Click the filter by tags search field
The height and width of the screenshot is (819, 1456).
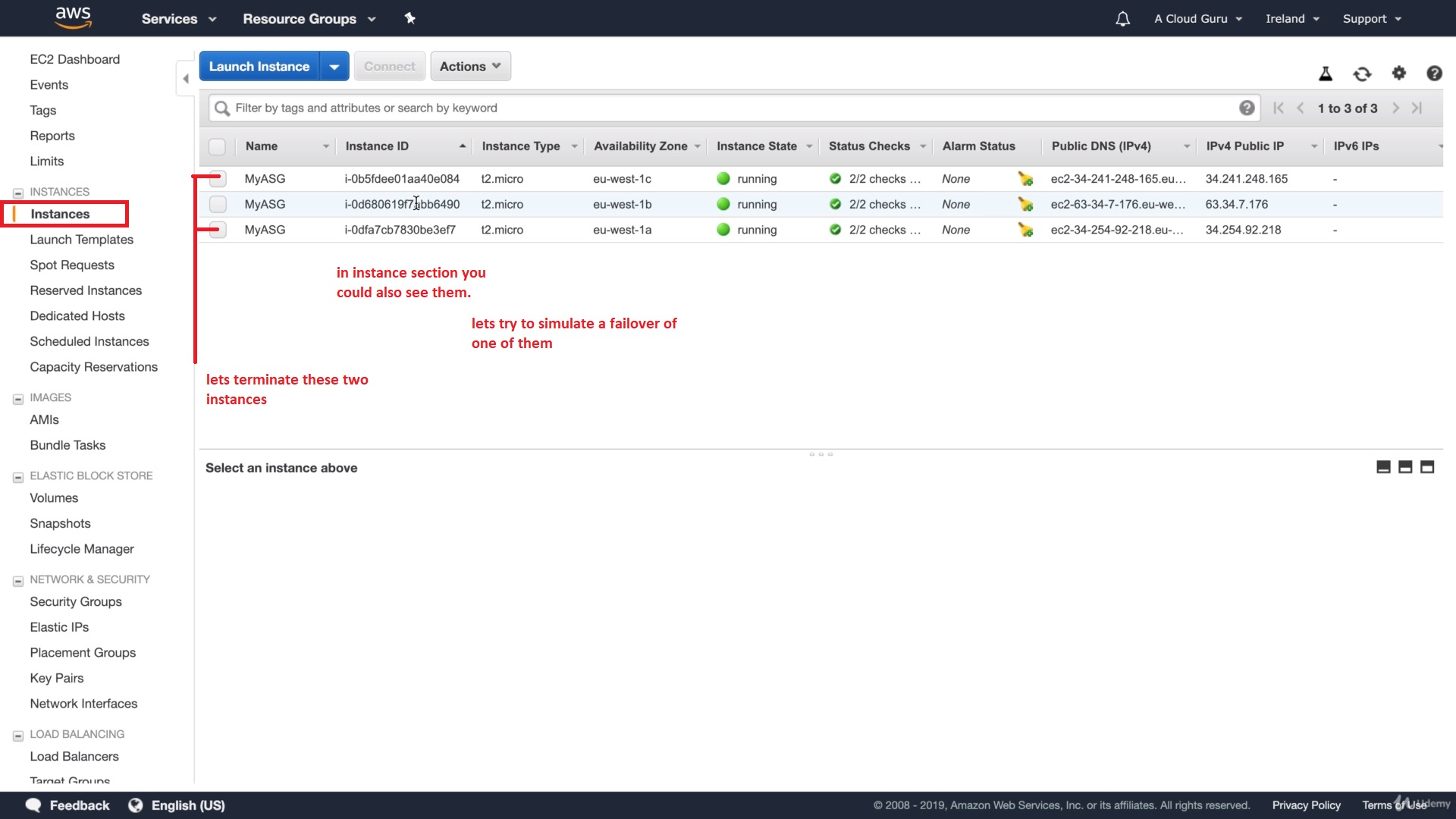(x=728, y=108)
